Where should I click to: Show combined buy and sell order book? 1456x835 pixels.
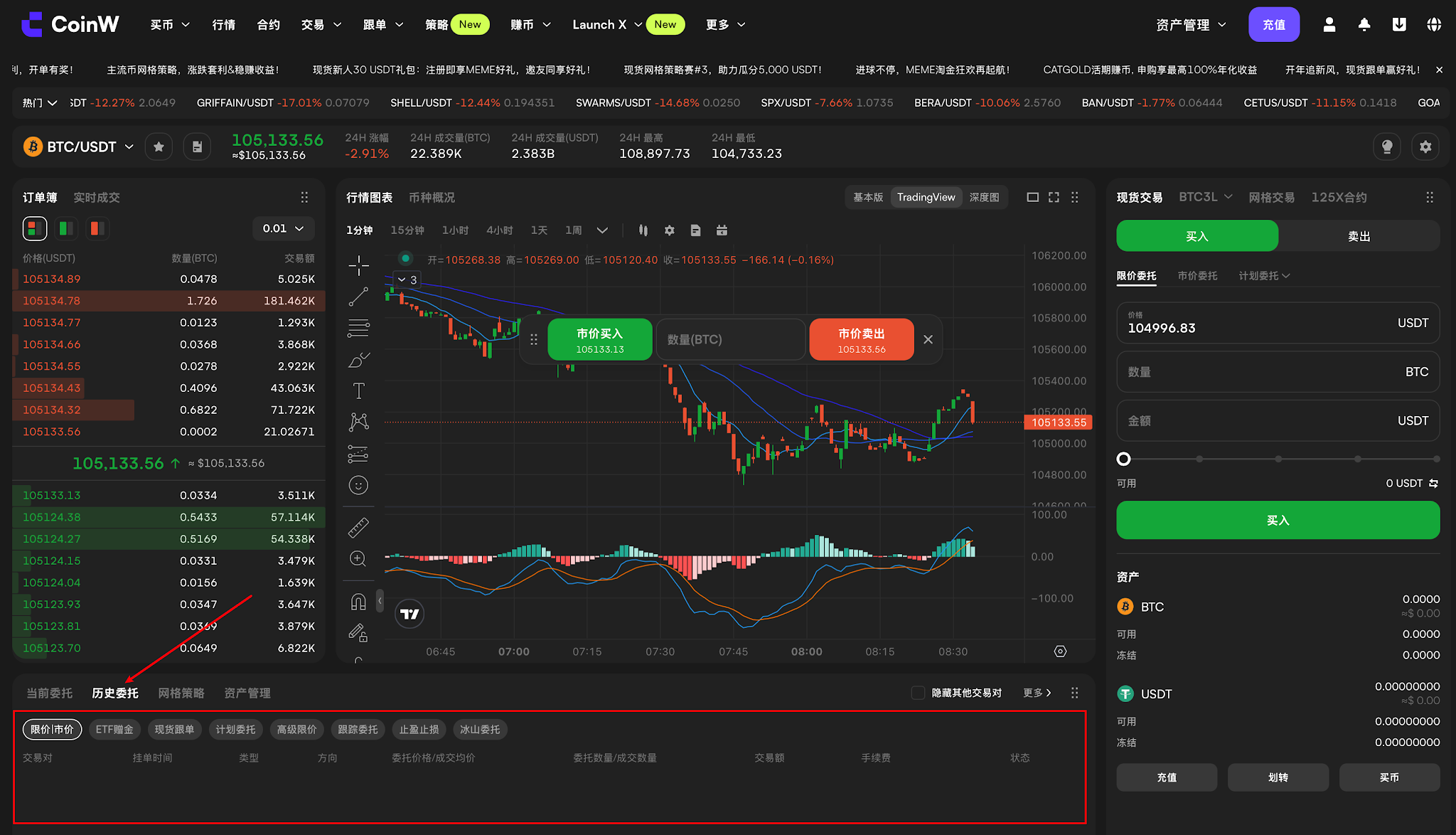[35, 228]
